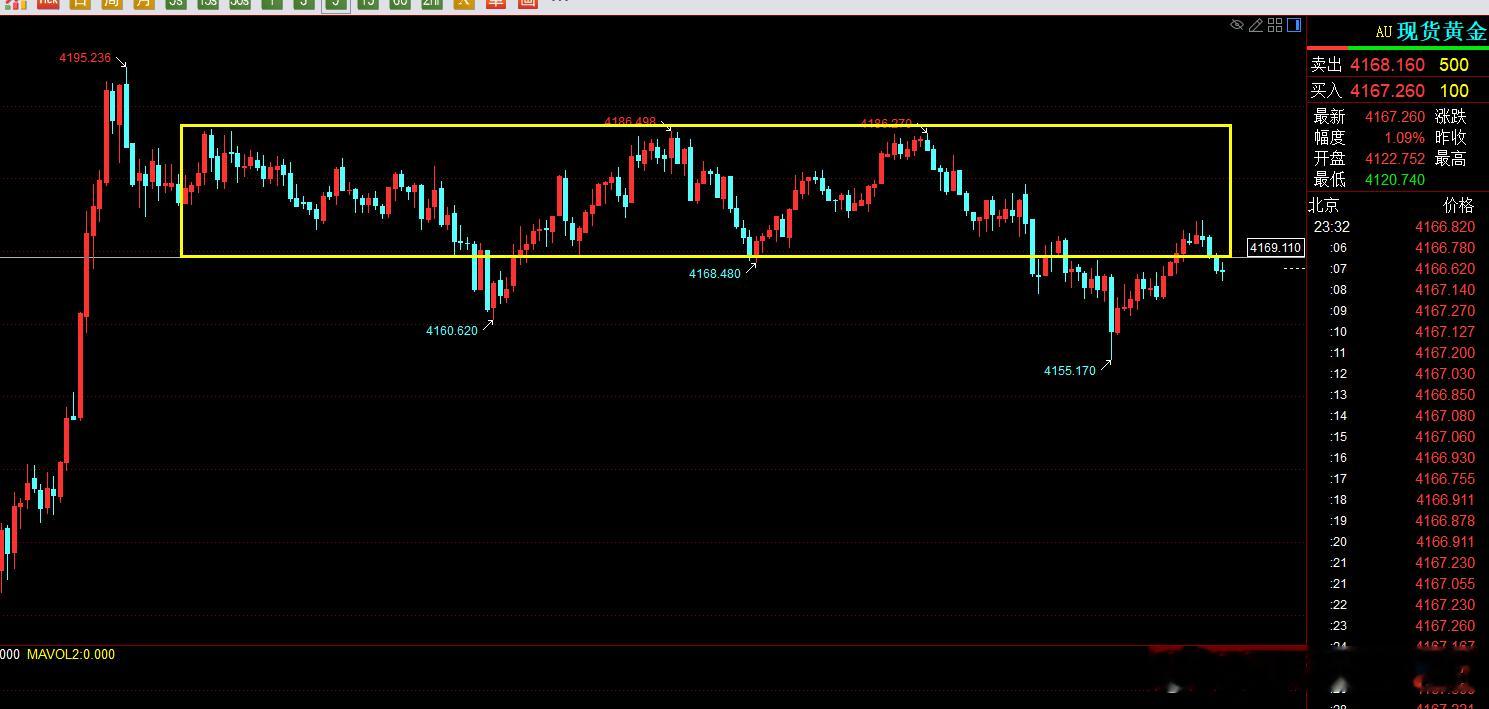Viewport: 1489px width, 709px height.
Task: Select trade price 4167.200
Action: pos(1445,353)
